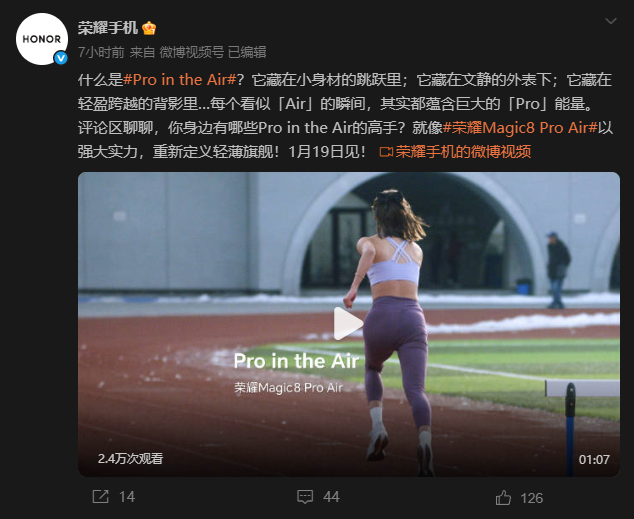This screenshot has width=634, height=519.
Task: Open the #荣耀Magic8 Pro Air# hashtag
Action: [520, 128]
